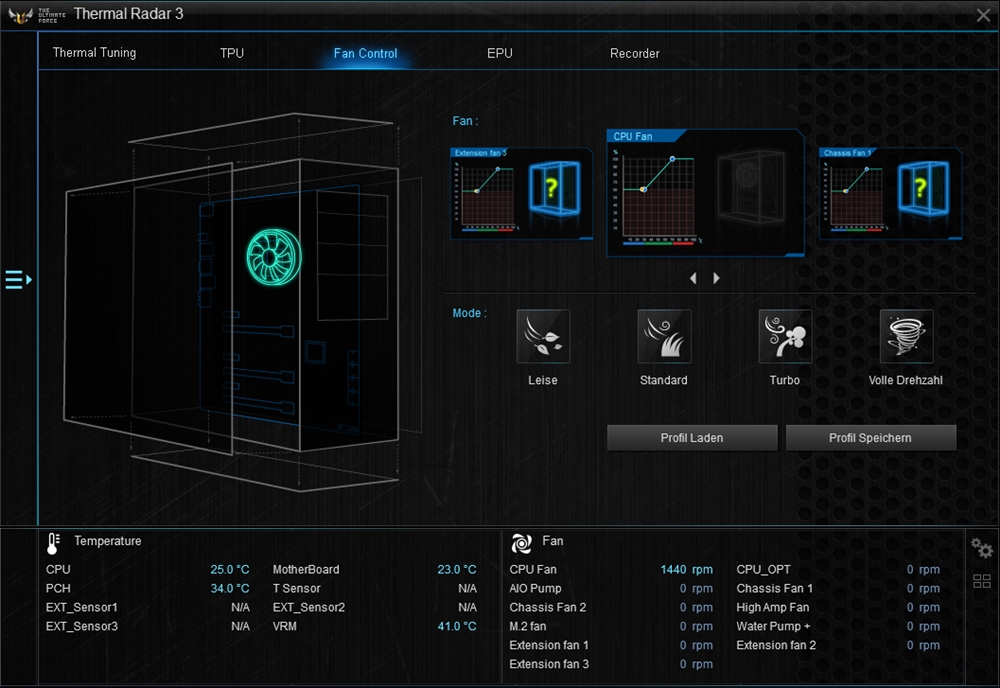Screen dimensions: 1000x688
Task: Click the VRM temperature 41.0 °C
Action: (x=457, y=626)
